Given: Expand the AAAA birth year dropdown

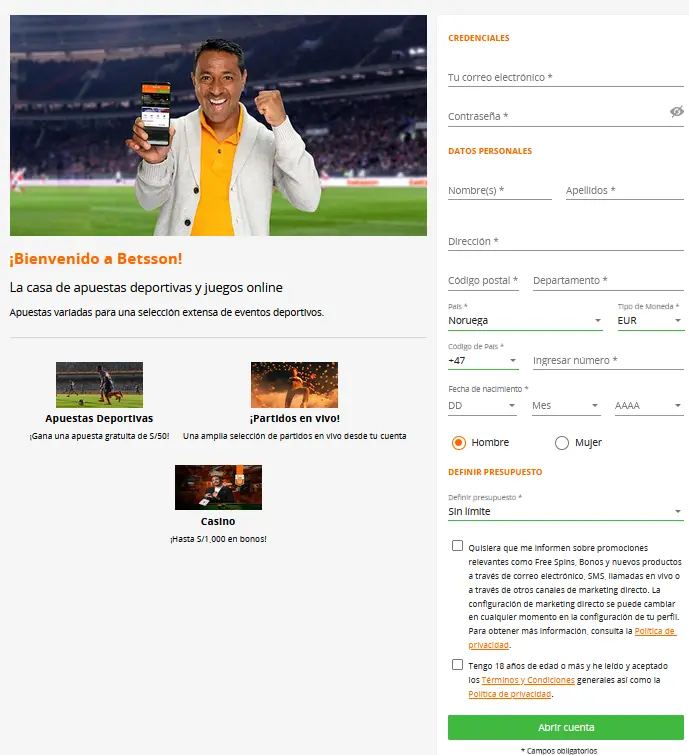Looking at the screenshot, I should click(x=649, y=406).
